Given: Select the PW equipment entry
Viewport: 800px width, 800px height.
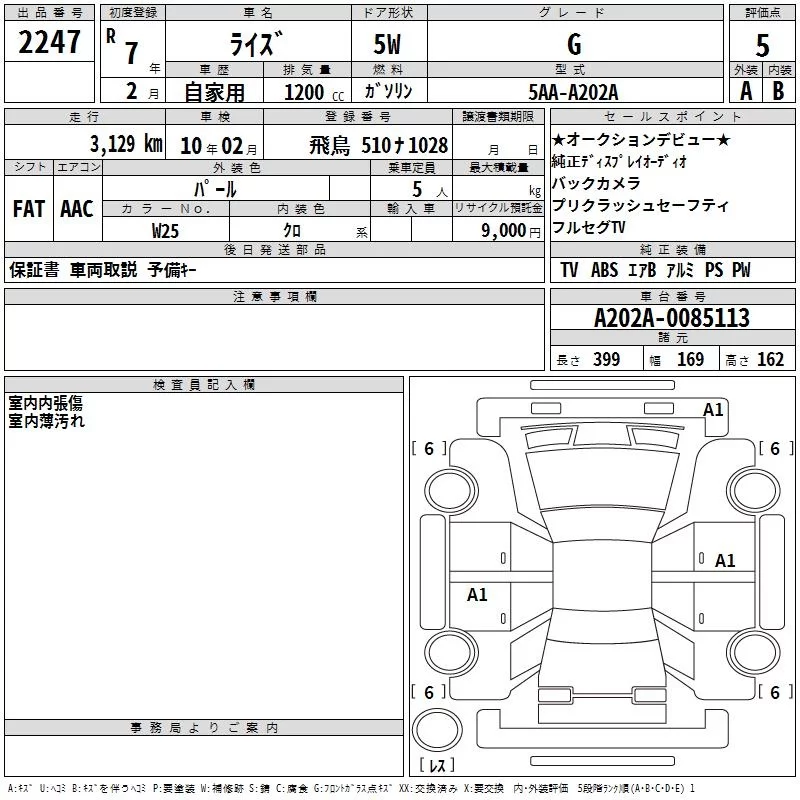Looking at the screenshot, I should (741, 269).
